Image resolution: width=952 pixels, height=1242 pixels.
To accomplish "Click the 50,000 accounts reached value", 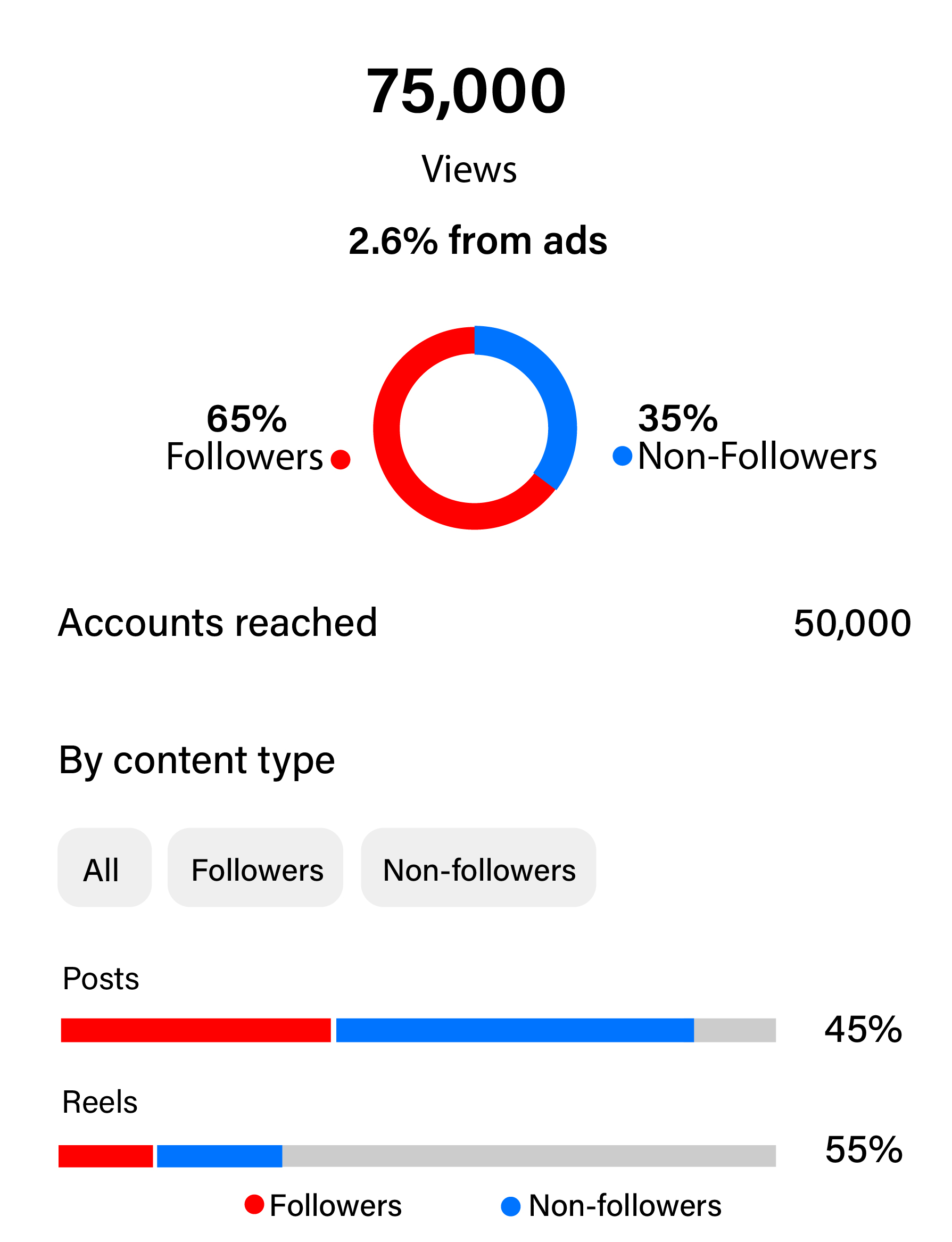I will 852,623.
